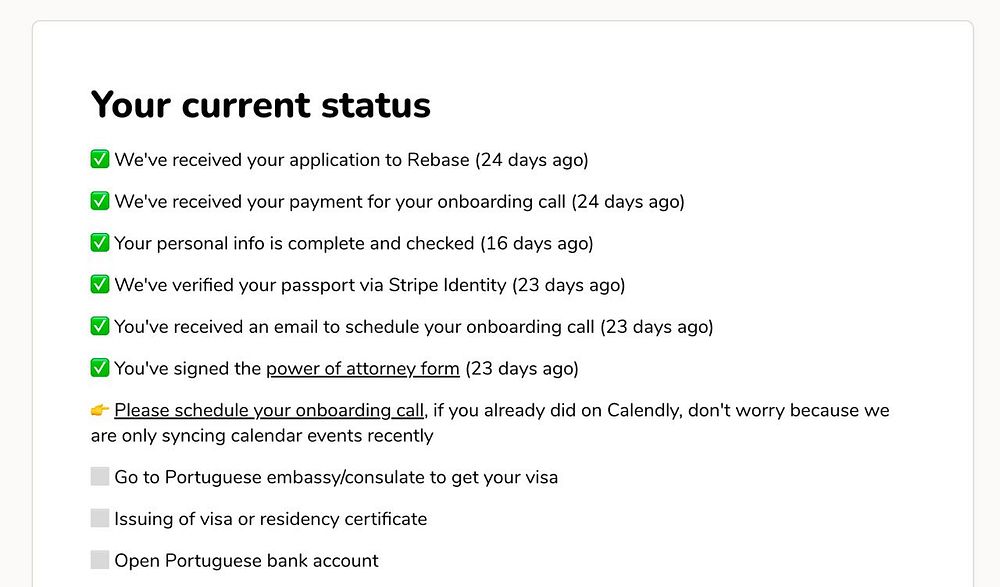The width and height of the screenshot is (1000, 587).
Task: Click the Stripe Identity passport verification line
Action: (x=370, y=286)
